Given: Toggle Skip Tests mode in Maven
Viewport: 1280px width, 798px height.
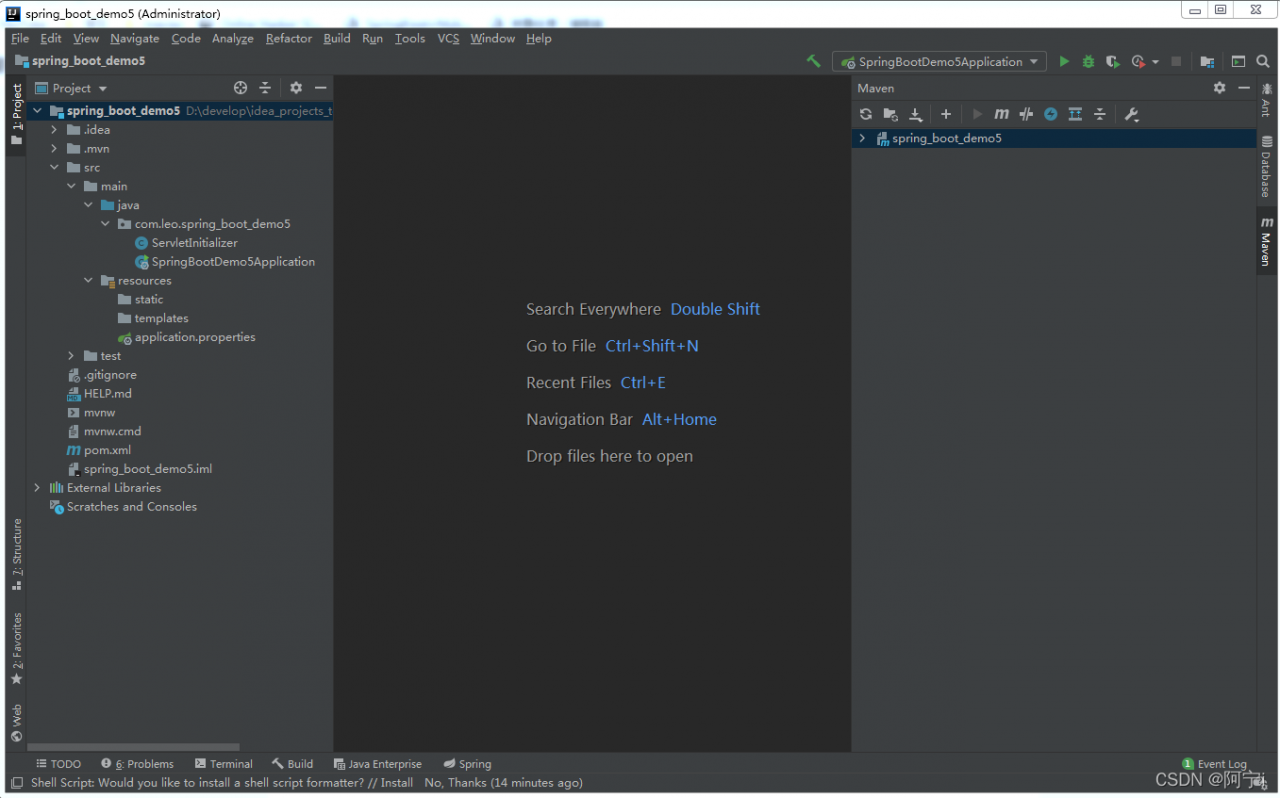Looking at the screenshot, I should point(1050,114).
